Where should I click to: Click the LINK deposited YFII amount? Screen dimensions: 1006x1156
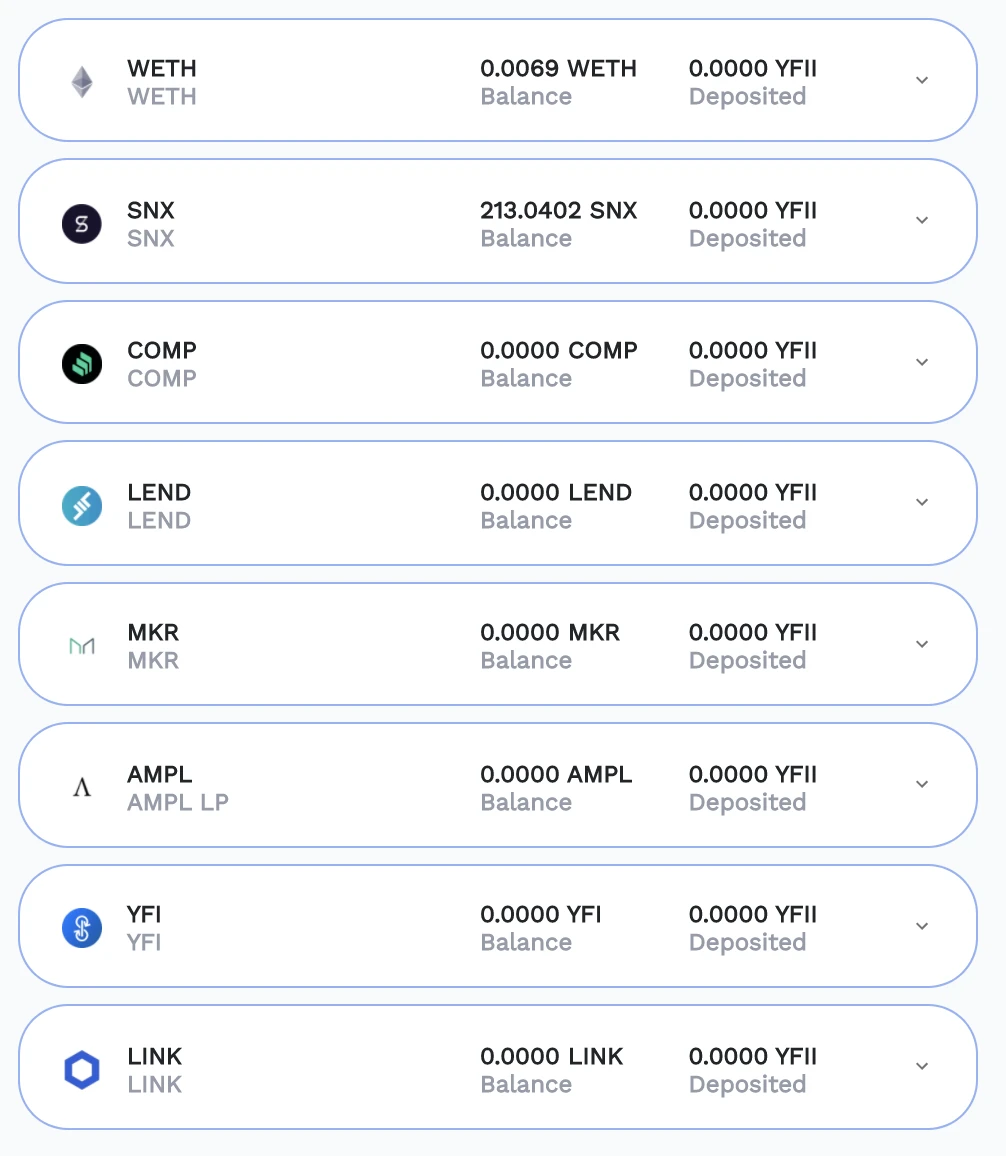pyautogui.click(x=752, y=1056)
